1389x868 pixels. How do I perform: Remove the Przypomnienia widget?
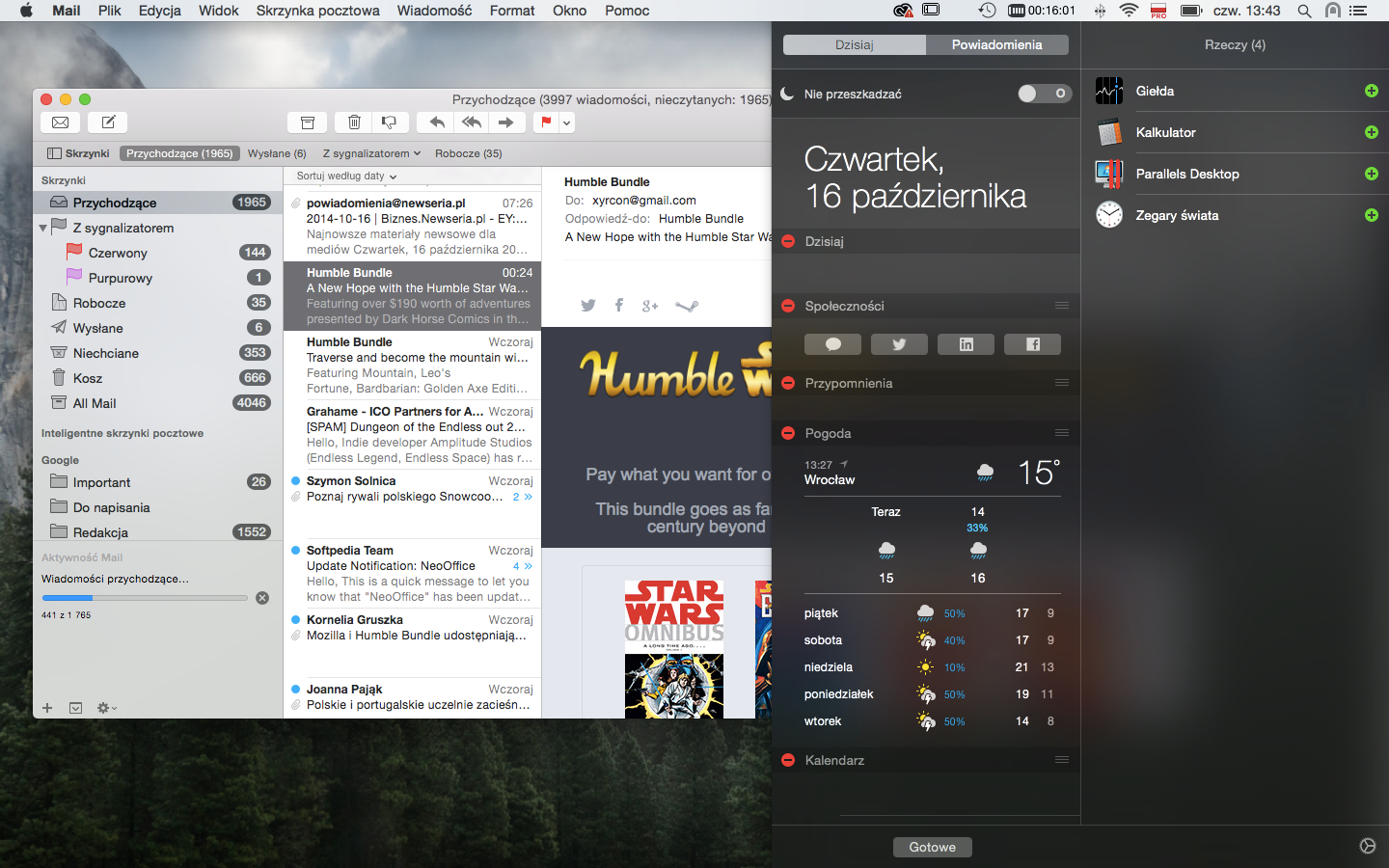(788, 383)
